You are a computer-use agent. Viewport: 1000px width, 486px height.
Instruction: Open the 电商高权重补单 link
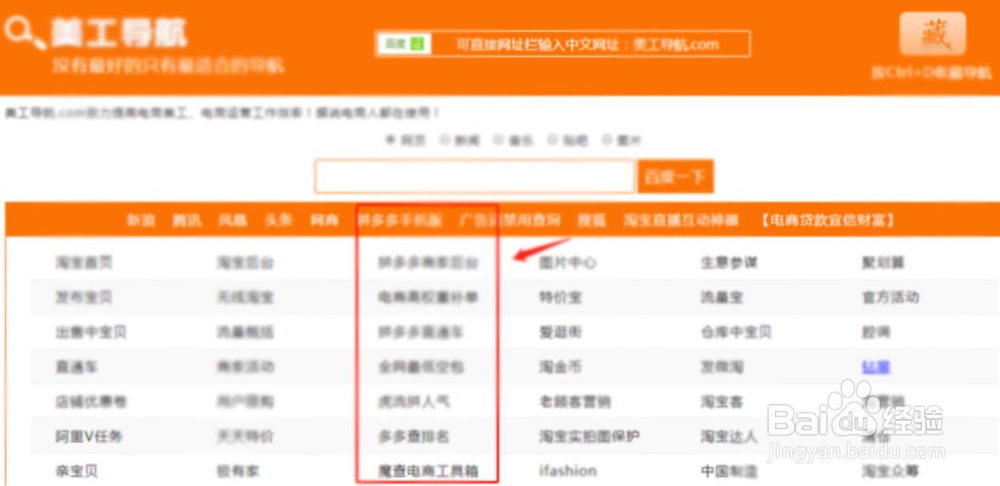(x=428, y=297)
